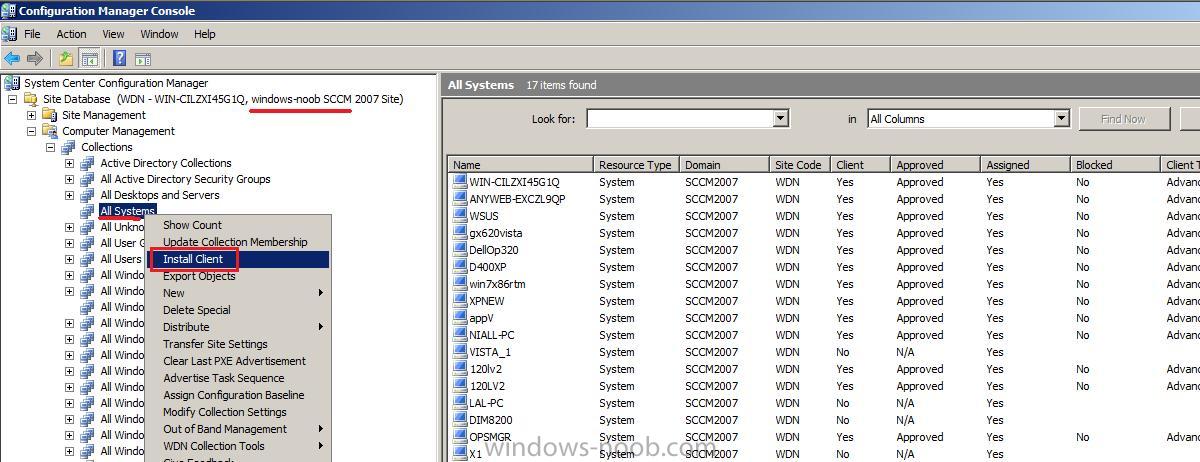Toggle the Show/Hide Console Tree icon
Viewport: 1200px width, 462px height.
tap(90, 59)
